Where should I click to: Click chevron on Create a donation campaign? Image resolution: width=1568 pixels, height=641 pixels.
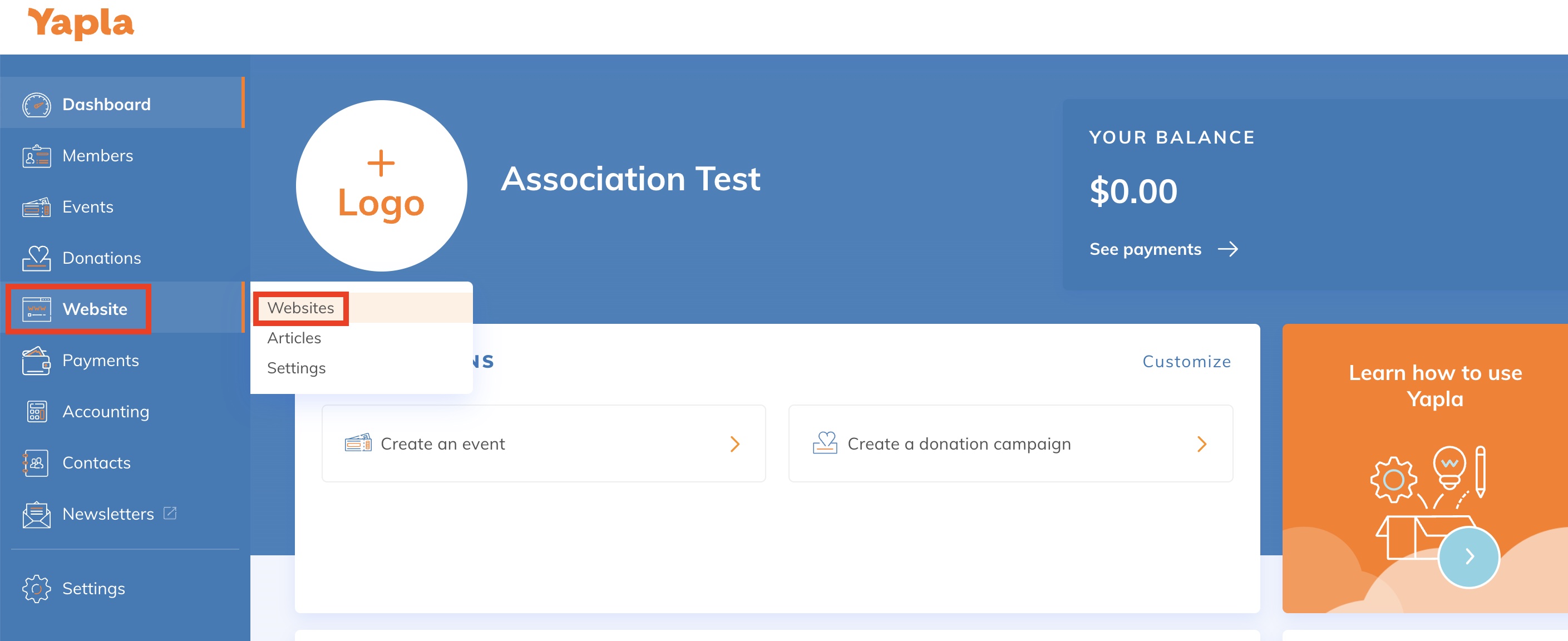[x=1201, y=444]
